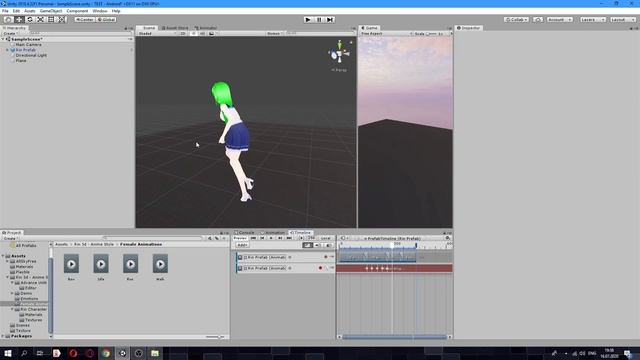
Task: Open the Account dropdown
Action: 560,20
